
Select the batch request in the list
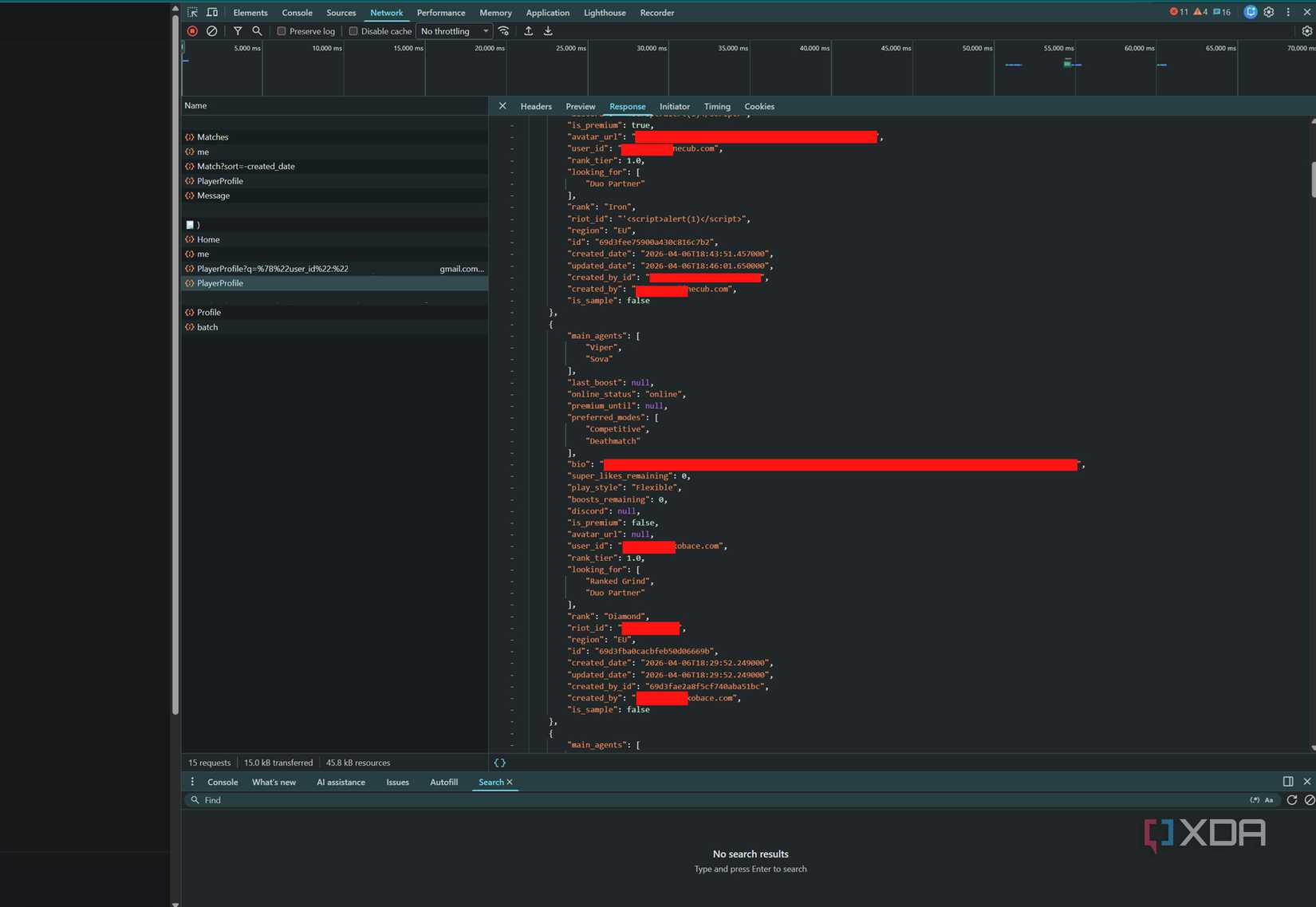pyautogui.click(x=207, y=327)
